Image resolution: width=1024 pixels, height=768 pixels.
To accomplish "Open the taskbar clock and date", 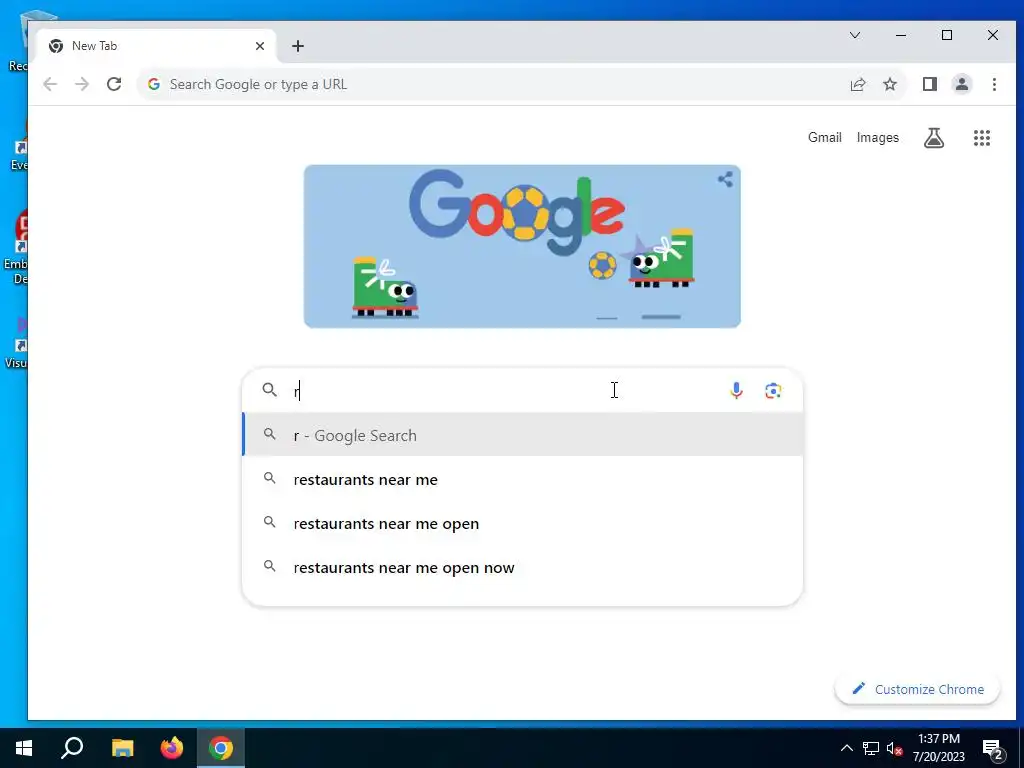I will [x=938, y=748].
